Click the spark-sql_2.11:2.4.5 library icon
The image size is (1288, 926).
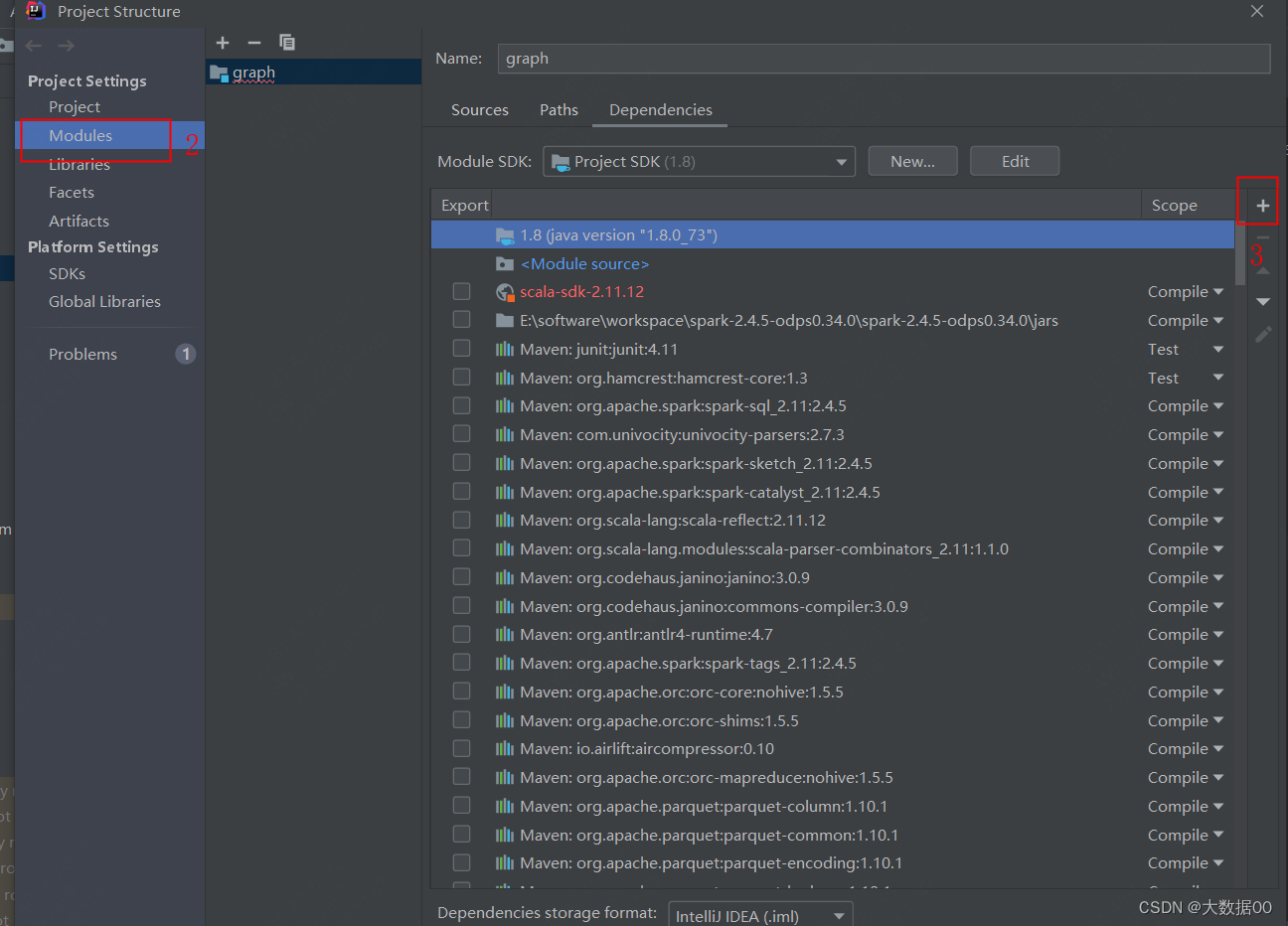coord(505,406)
